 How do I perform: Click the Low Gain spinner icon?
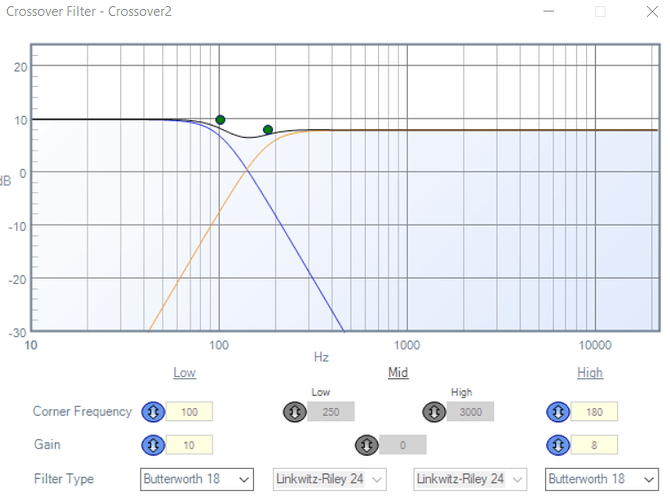click(153, 444)
